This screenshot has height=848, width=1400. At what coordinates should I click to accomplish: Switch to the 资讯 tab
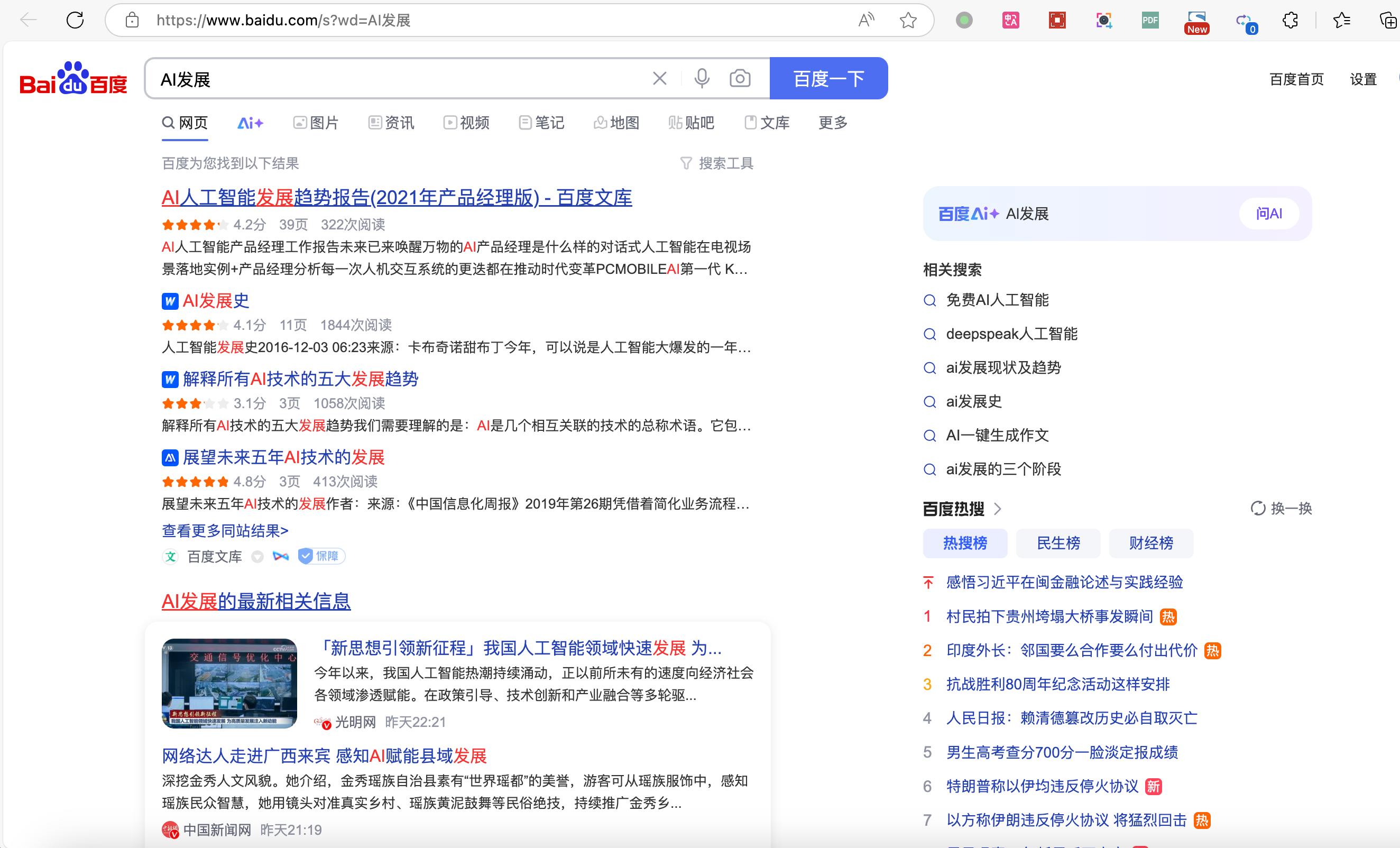(391, 123)
